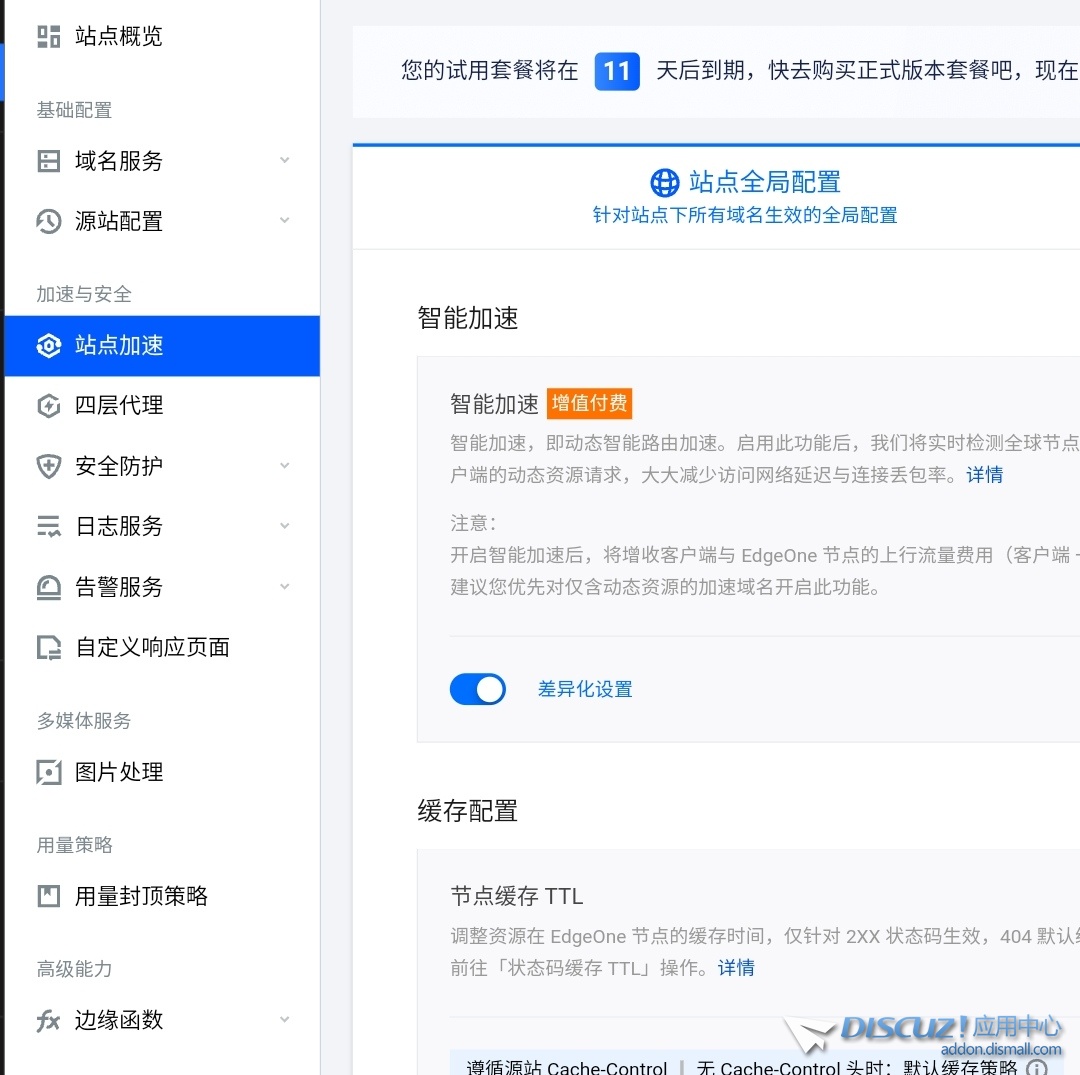Click the 源站配置 clock icon
Viewport: 1080px width, 1075px height.
tap(48, 221)
